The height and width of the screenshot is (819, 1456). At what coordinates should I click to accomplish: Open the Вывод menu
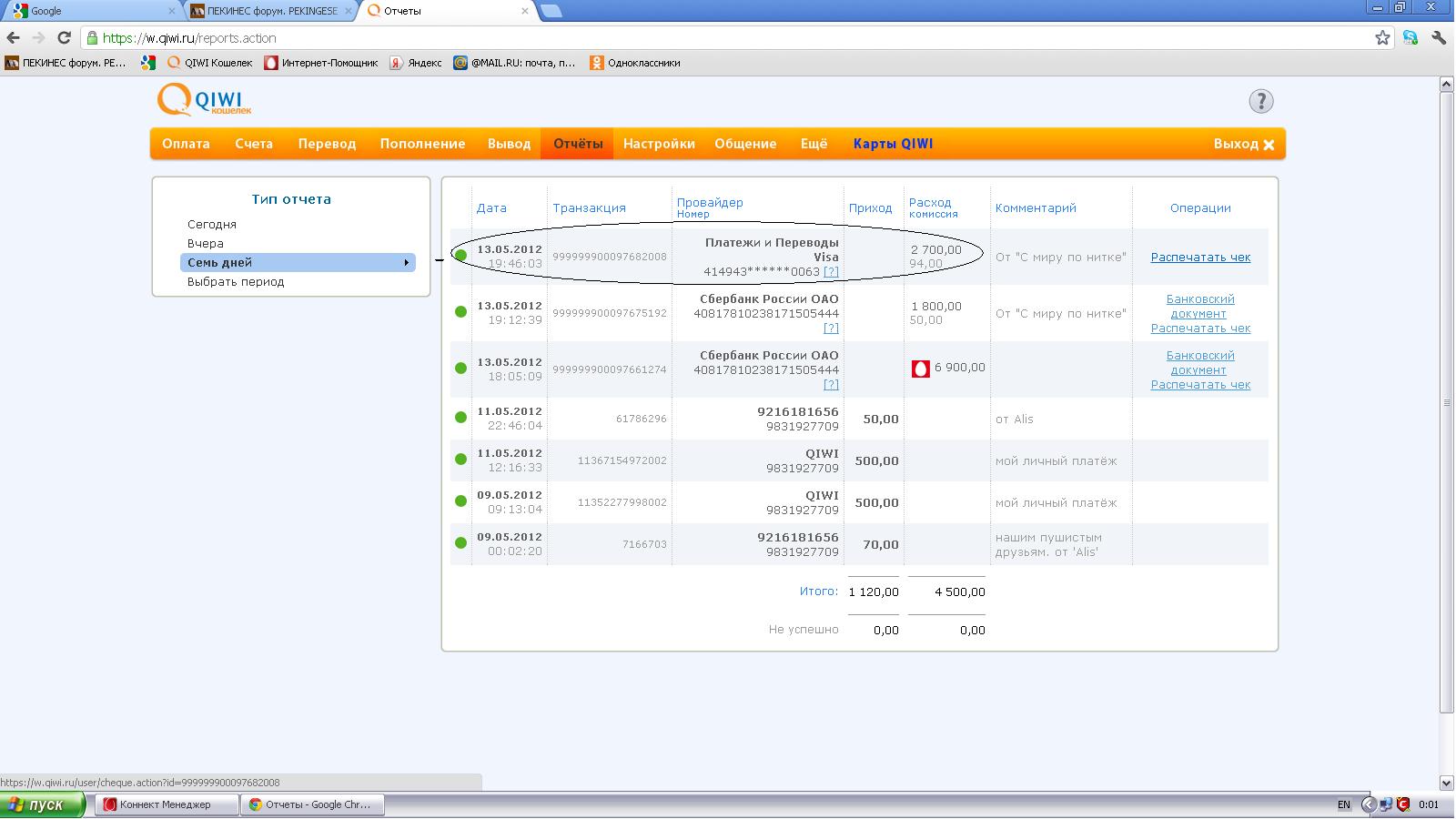coord(509,144)
